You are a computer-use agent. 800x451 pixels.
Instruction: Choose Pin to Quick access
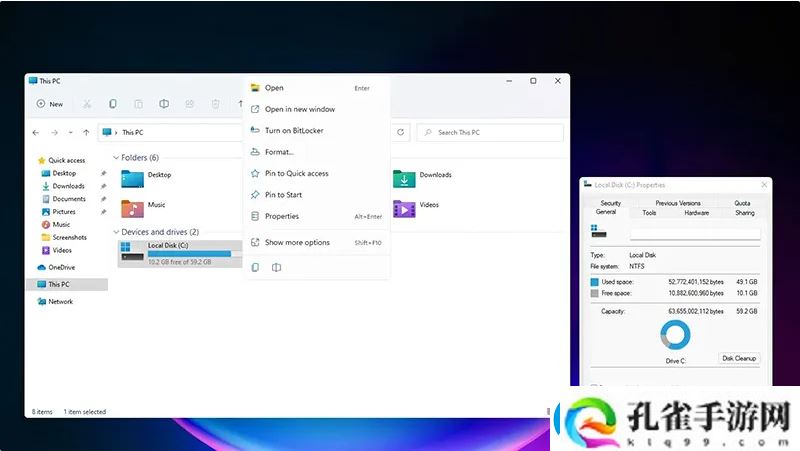pyautogui.click(x=317, y=173)
